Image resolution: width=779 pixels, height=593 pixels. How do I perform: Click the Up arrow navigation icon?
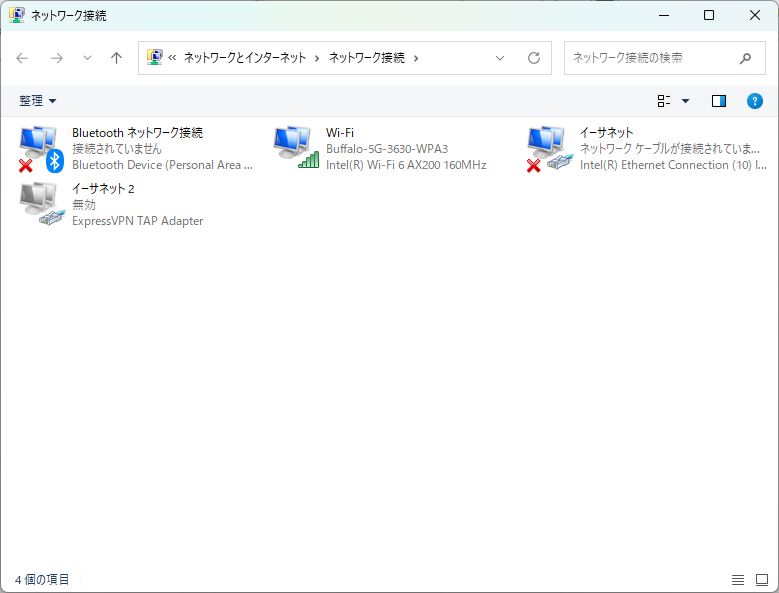point(116,58)
